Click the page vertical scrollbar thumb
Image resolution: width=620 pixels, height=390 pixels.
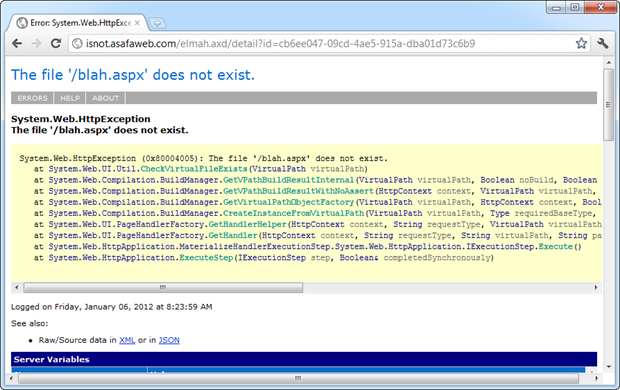tap(609, 105)
